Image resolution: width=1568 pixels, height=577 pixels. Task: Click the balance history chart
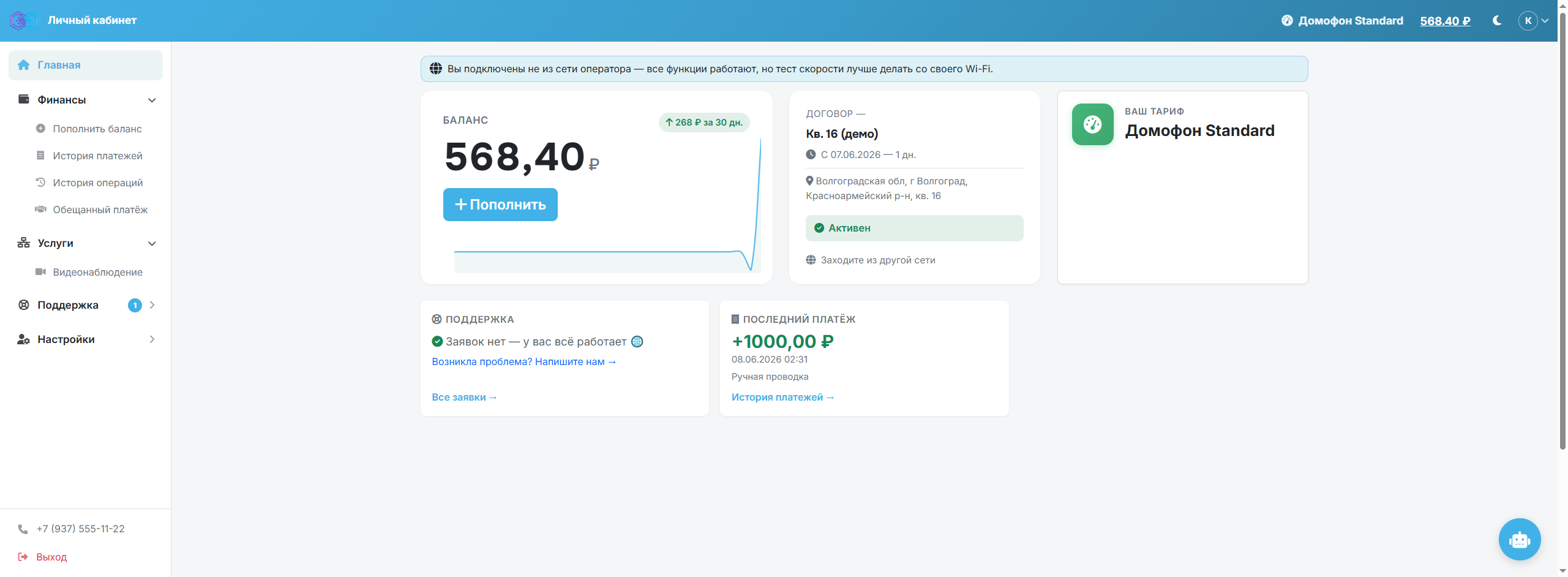pos(607,205)
